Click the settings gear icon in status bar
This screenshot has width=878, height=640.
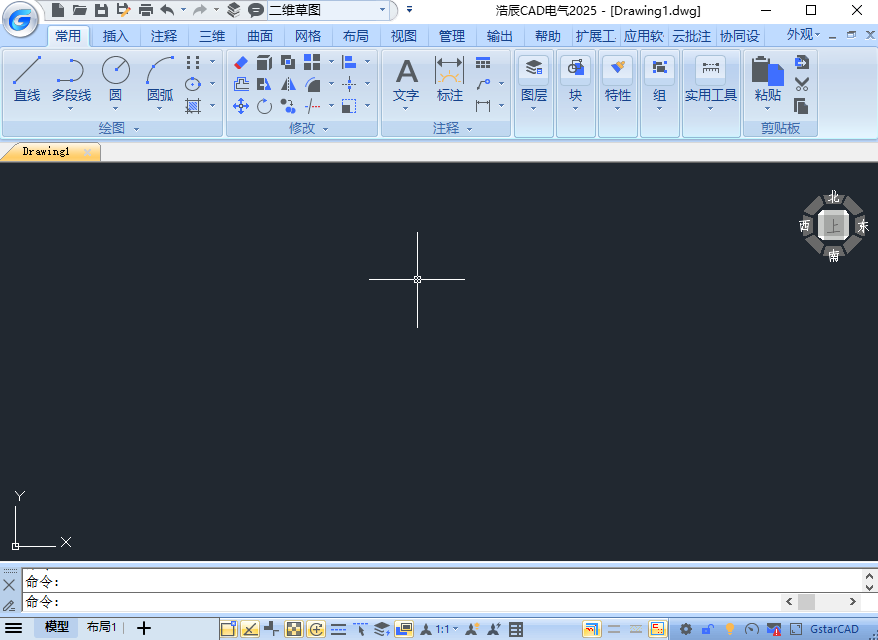coord(685,629)
